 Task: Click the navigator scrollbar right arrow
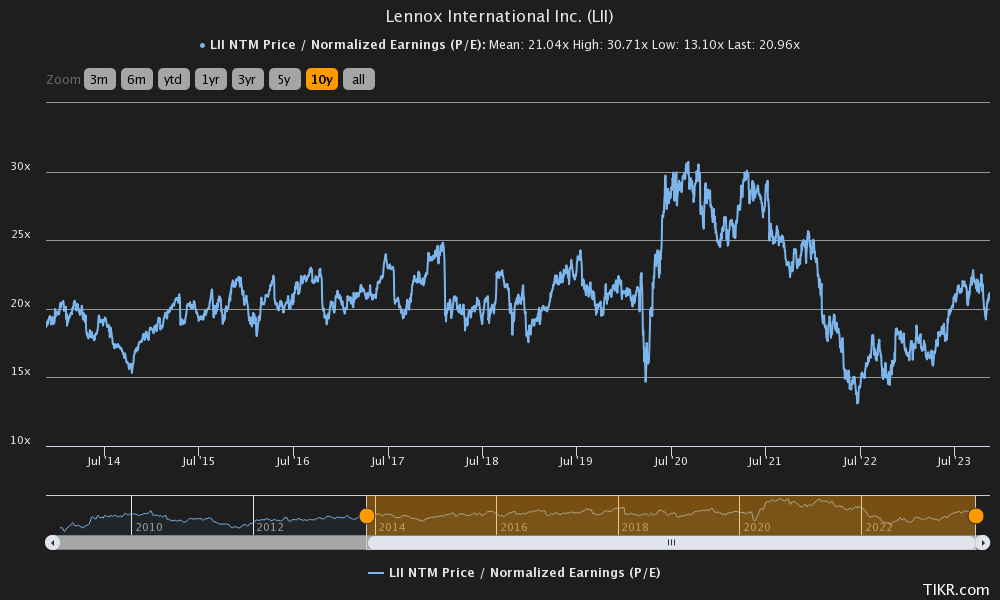tap(983, 543)
